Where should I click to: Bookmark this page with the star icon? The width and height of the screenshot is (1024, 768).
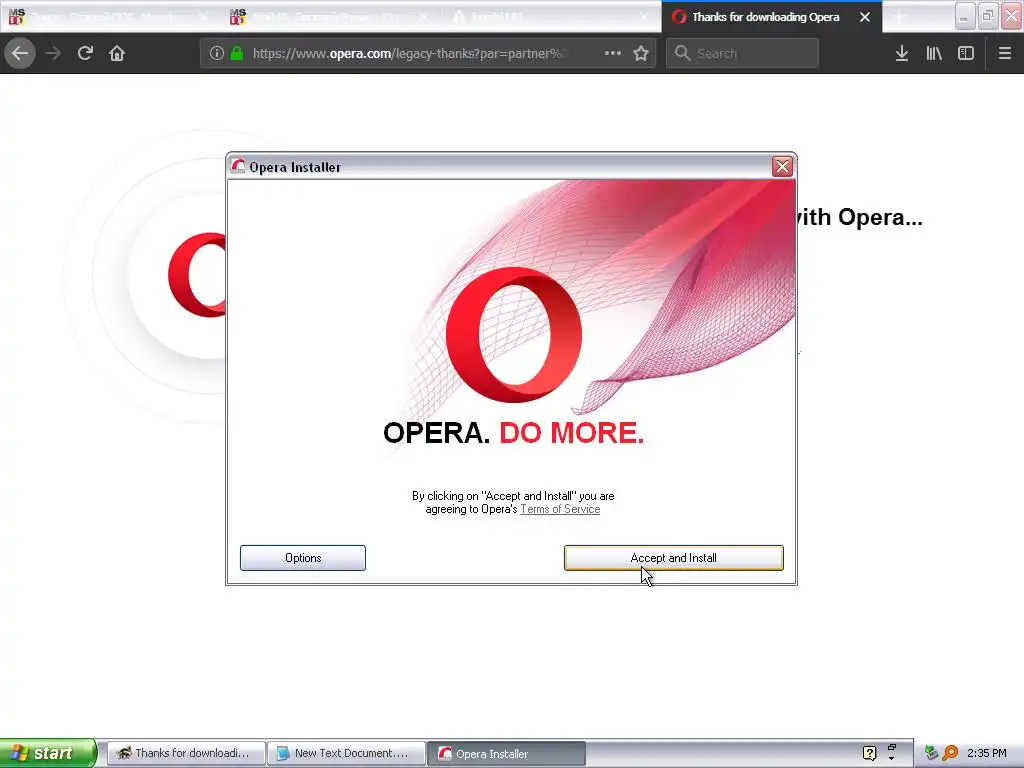[x=641, y=54]
